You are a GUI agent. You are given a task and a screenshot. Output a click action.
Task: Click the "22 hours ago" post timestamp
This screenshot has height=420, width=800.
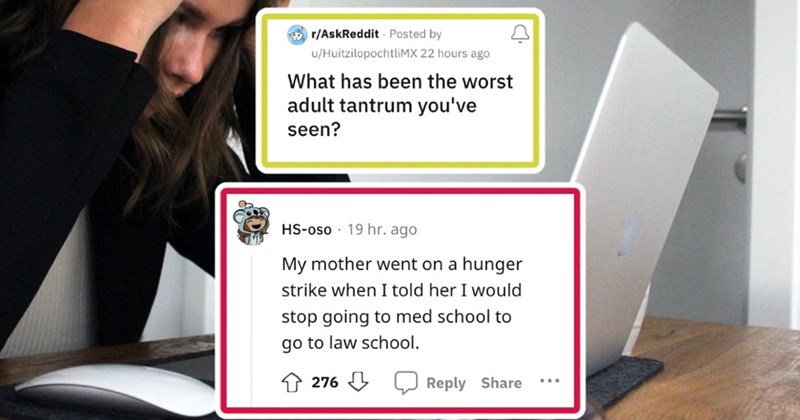coord(455,54)
